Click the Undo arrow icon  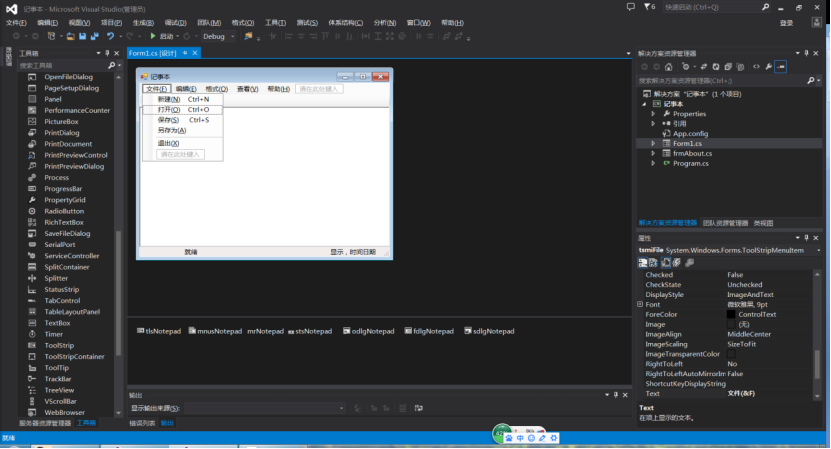(110, 37)
